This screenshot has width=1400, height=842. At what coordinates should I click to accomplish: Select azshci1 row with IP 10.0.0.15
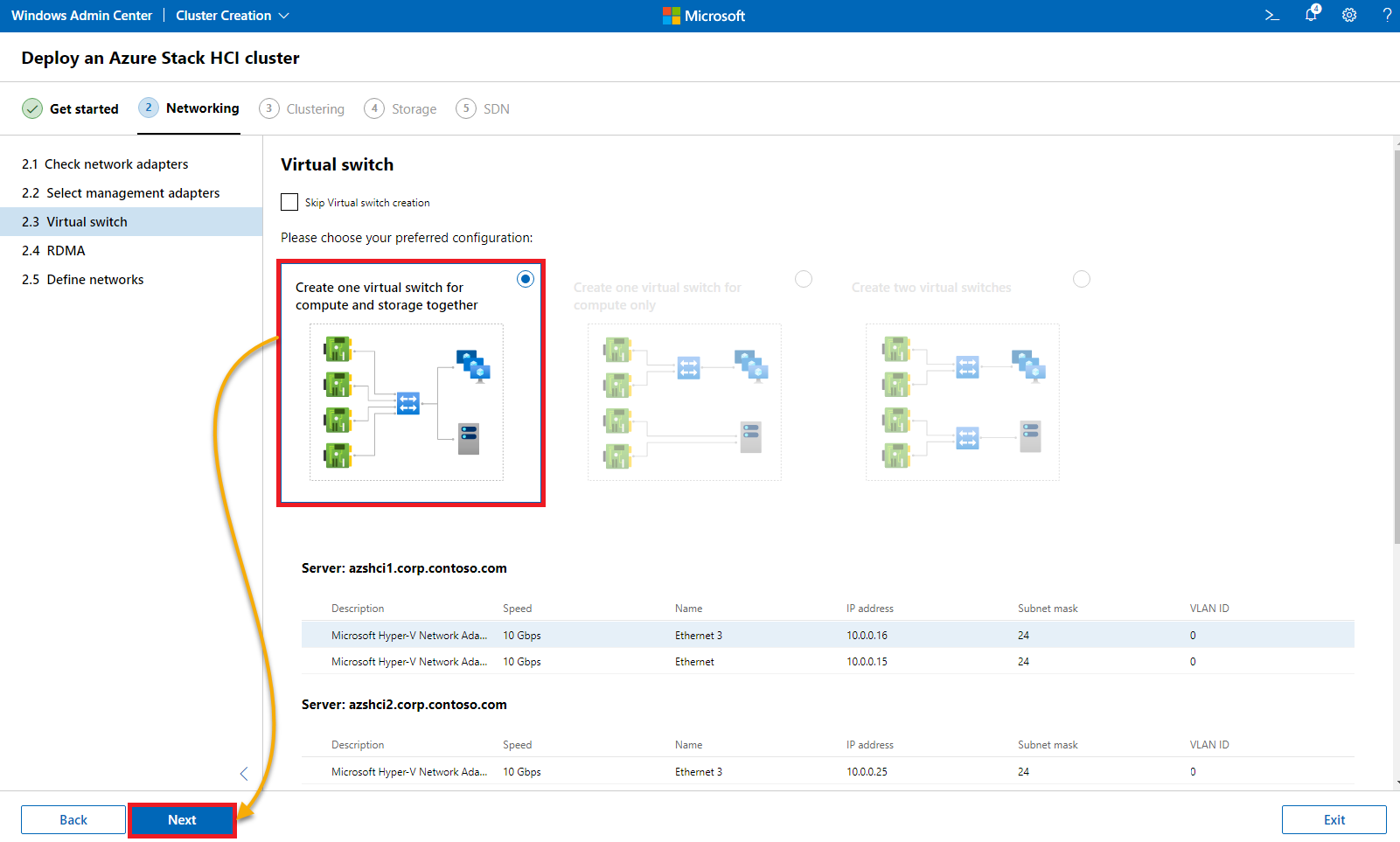828,661
